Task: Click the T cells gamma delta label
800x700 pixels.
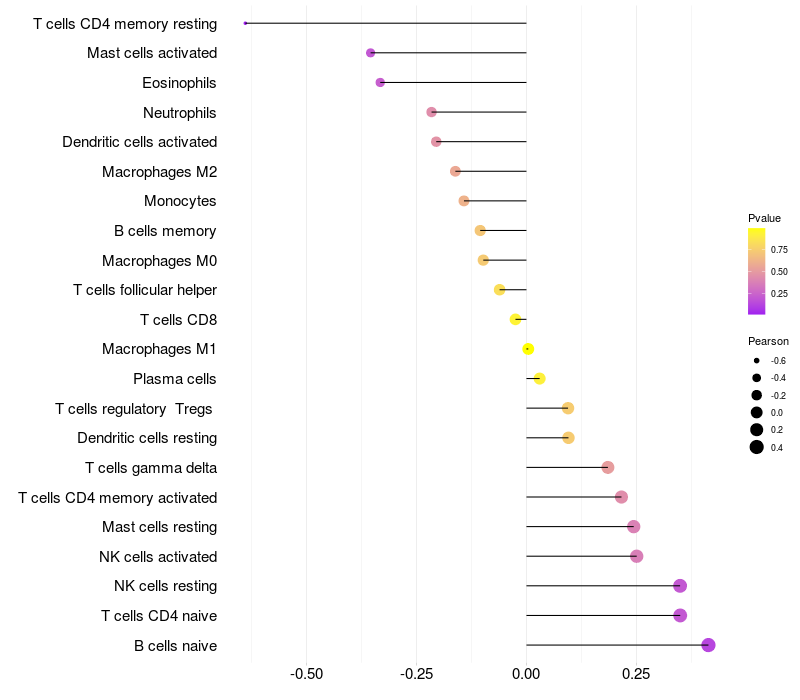Action: [151, 468]
